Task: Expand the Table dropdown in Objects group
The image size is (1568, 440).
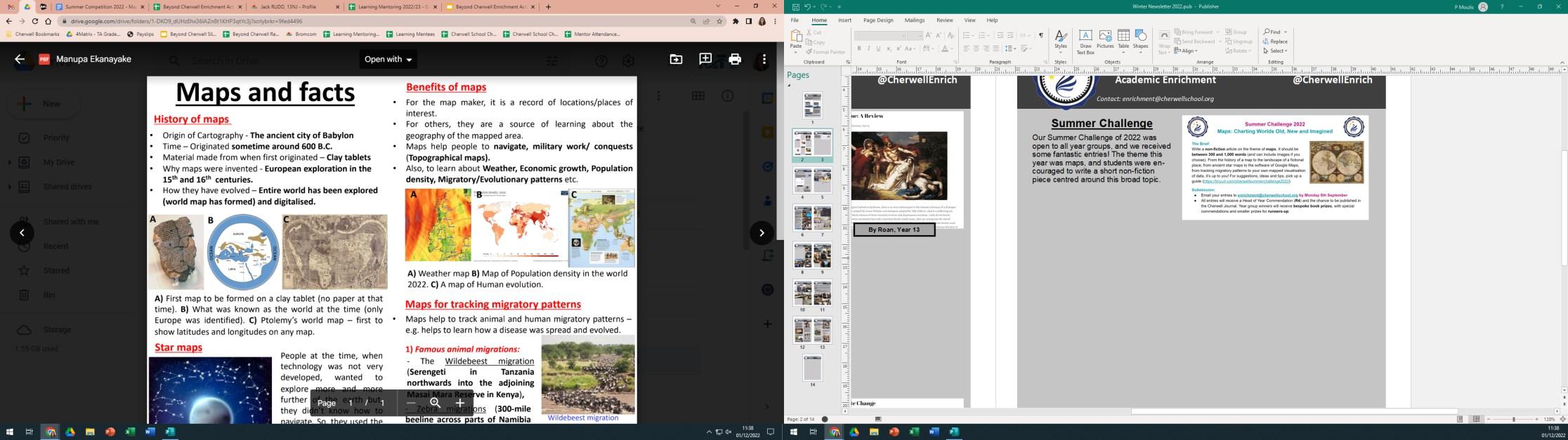Action: [x=1123, y=52]
